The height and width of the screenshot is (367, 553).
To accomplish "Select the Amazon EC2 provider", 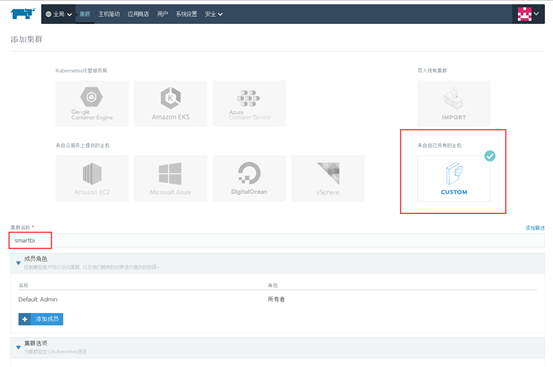I will tap(92, 178).
